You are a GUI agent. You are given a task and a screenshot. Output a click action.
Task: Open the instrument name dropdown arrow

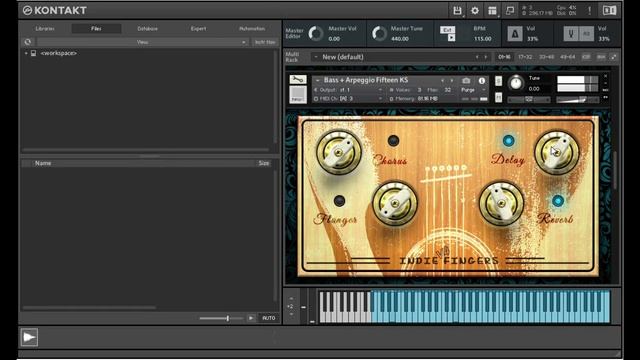[318, 80]
